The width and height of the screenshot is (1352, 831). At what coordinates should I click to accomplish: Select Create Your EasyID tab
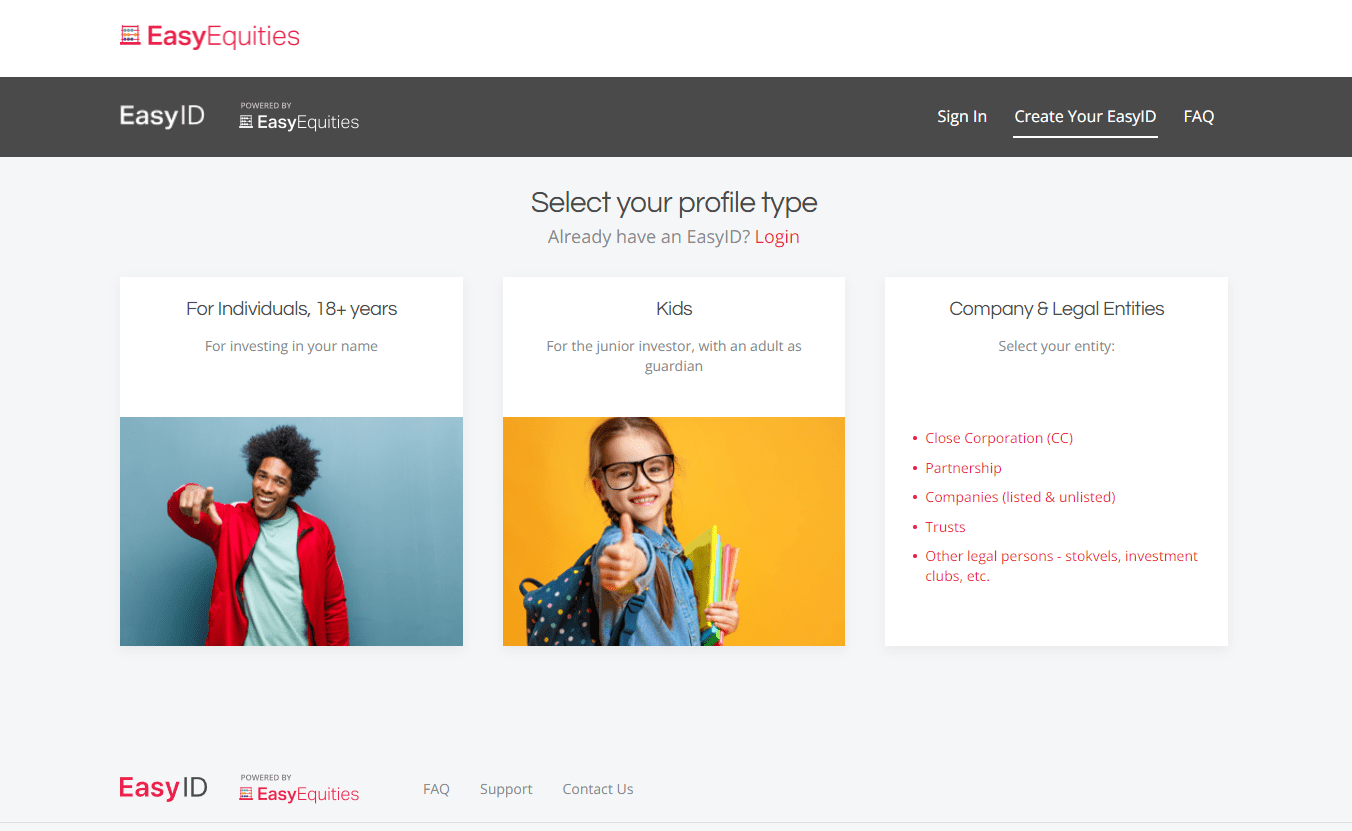tap(1085, 116)
